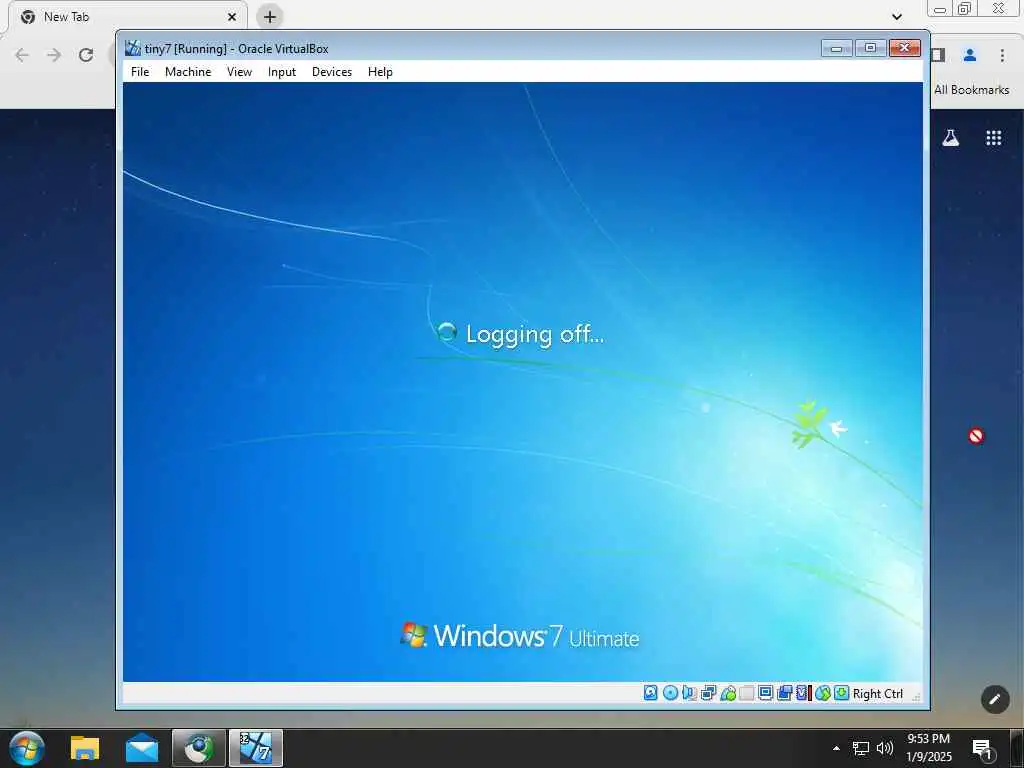
Task: Click the Customize Chrome pencil button
Action: pyautogui.click(x=995, y=699)
